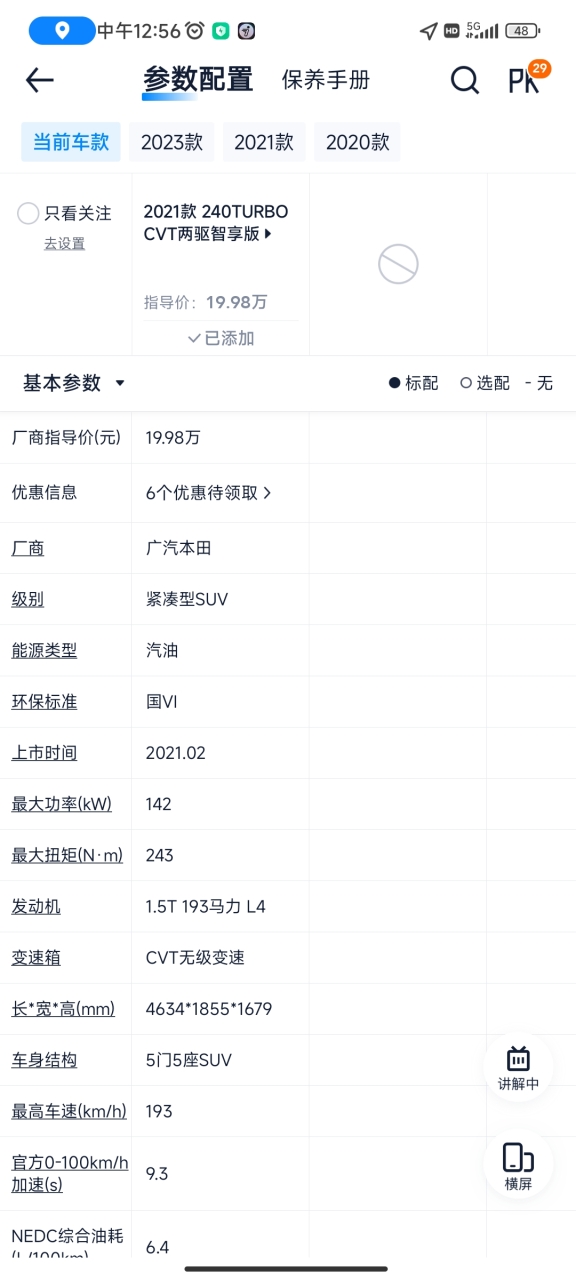Tap the 当前车款 filter chip
Image resolution: width=576 pixels, height=1280 pixels.
click(x=71, y=142)
